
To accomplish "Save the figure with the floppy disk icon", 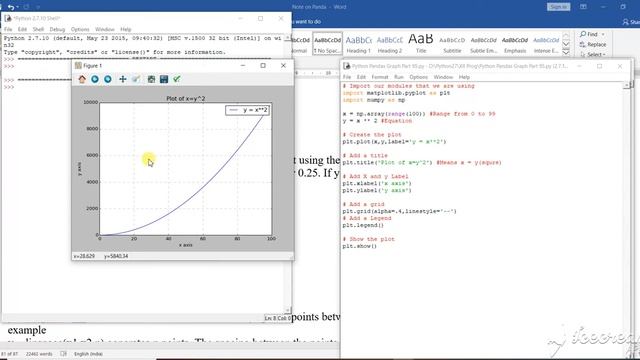I will click(164, 79).
